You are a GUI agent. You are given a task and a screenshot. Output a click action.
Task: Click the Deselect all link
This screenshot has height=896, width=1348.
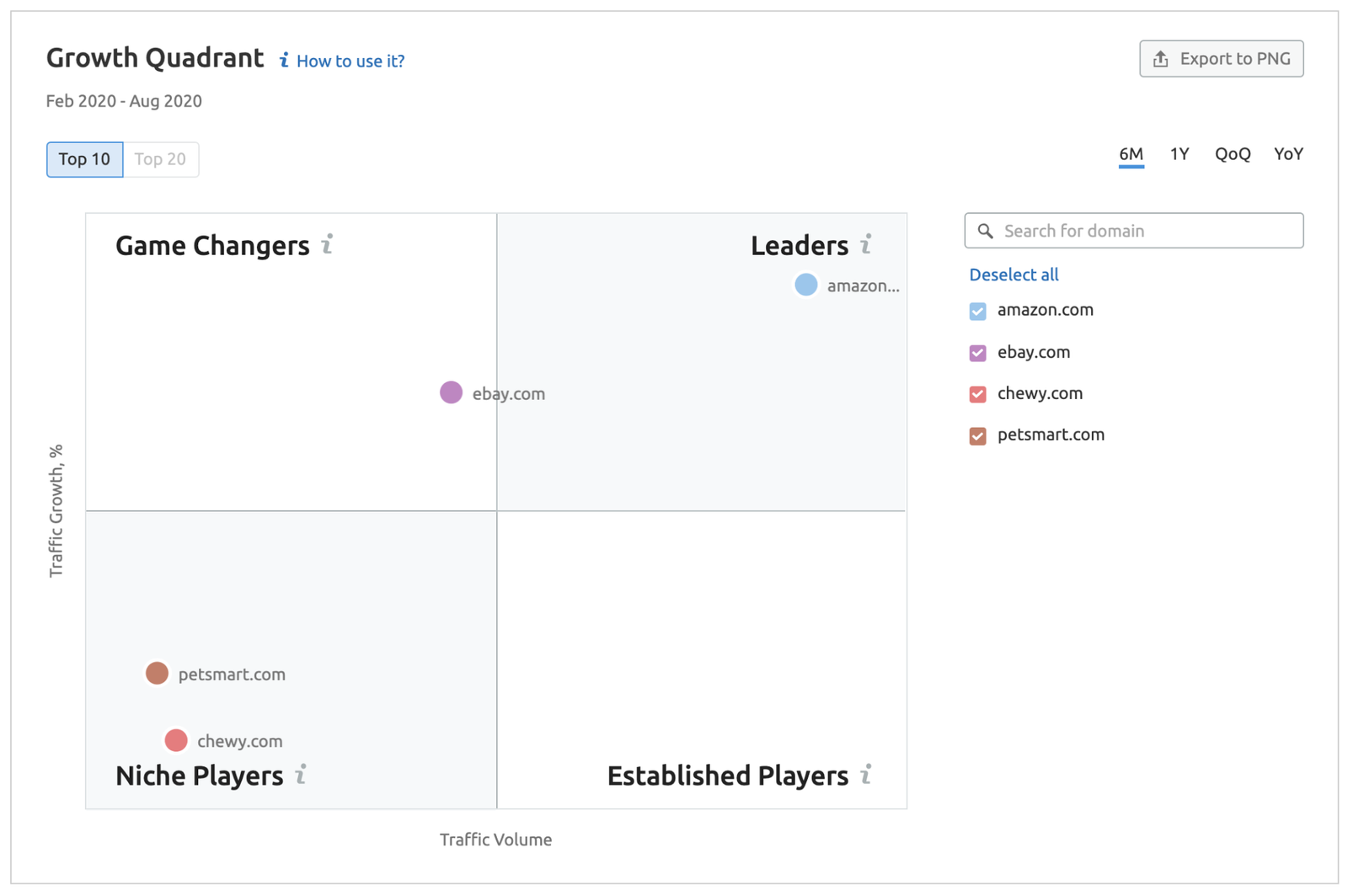click(1013, 275)
